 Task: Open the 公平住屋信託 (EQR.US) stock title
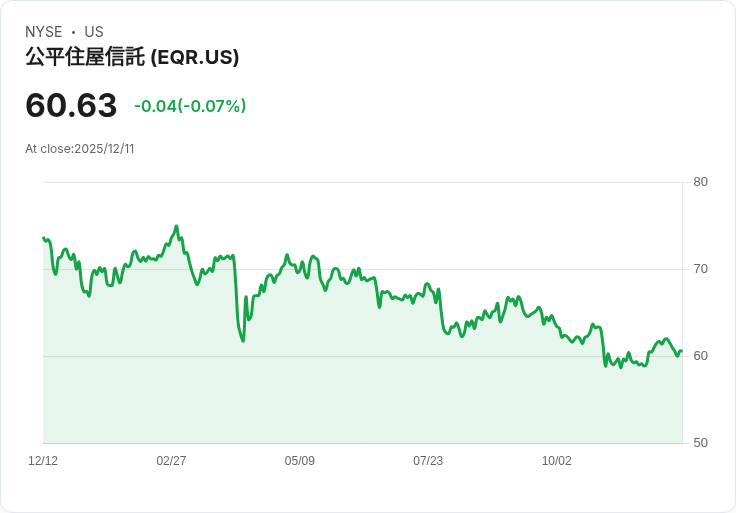coord(132,58)
